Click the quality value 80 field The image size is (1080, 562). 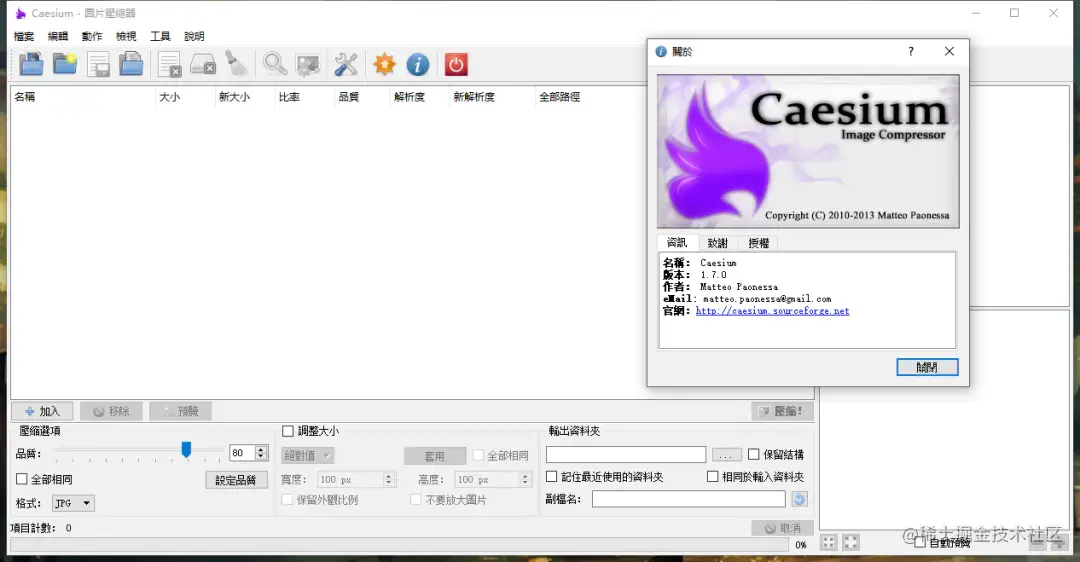click(x=242, y=452)
